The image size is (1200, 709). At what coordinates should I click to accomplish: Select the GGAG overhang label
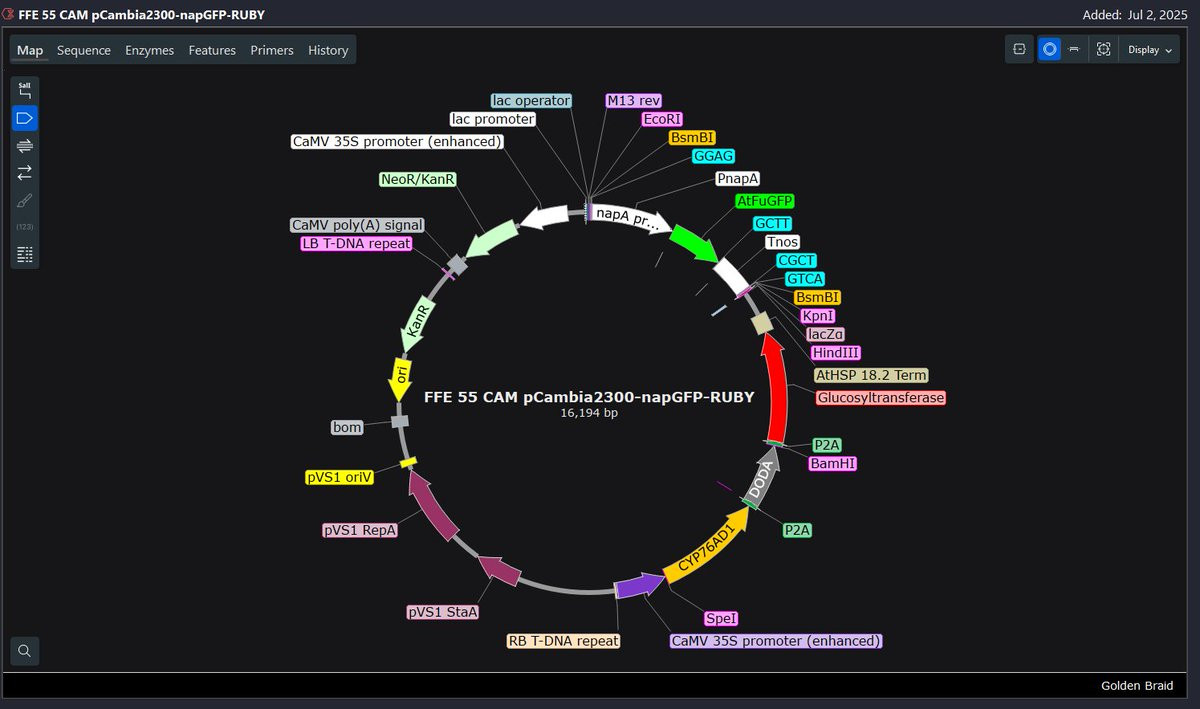(714, 156)
